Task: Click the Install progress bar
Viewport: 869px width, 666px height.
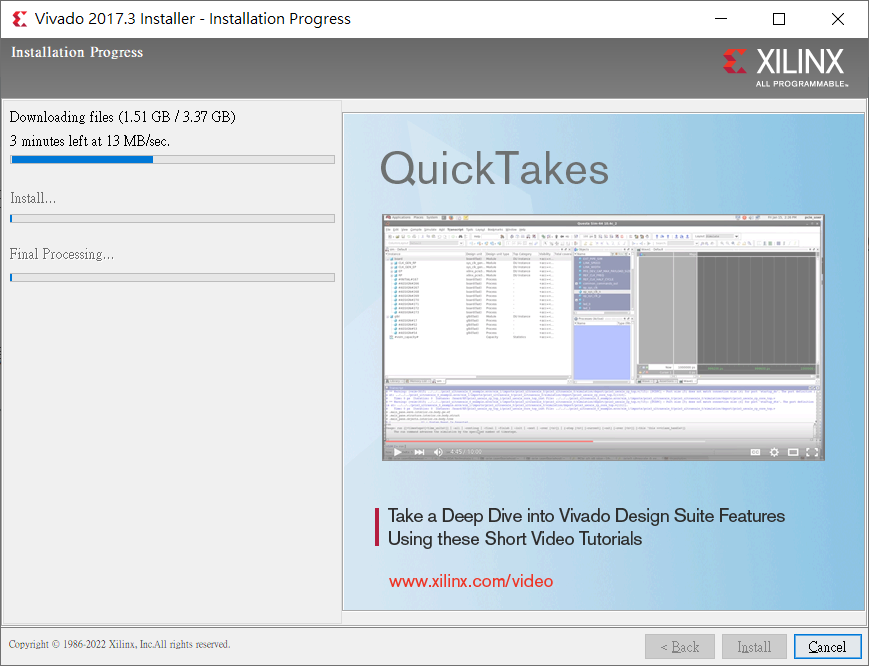Action: pyautogui.click(x=172, y=218)
